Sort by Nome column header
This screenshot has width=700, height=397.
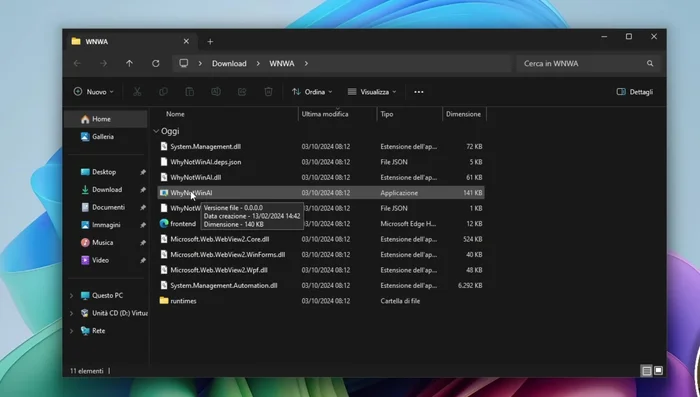pos(175,114)
